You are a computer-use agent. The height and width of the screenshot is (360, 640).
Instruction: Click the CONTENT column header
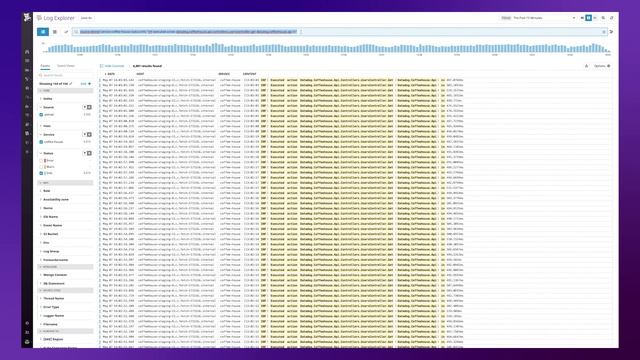tap(249, 74)
